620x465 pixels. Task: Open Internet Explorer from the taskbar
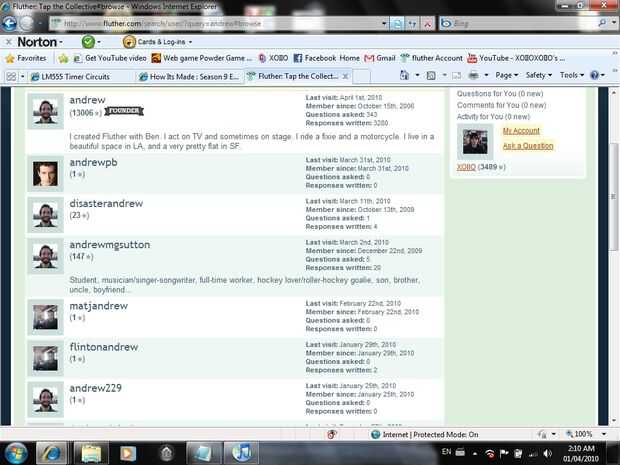pyautogui.click(x=51, y=453)
